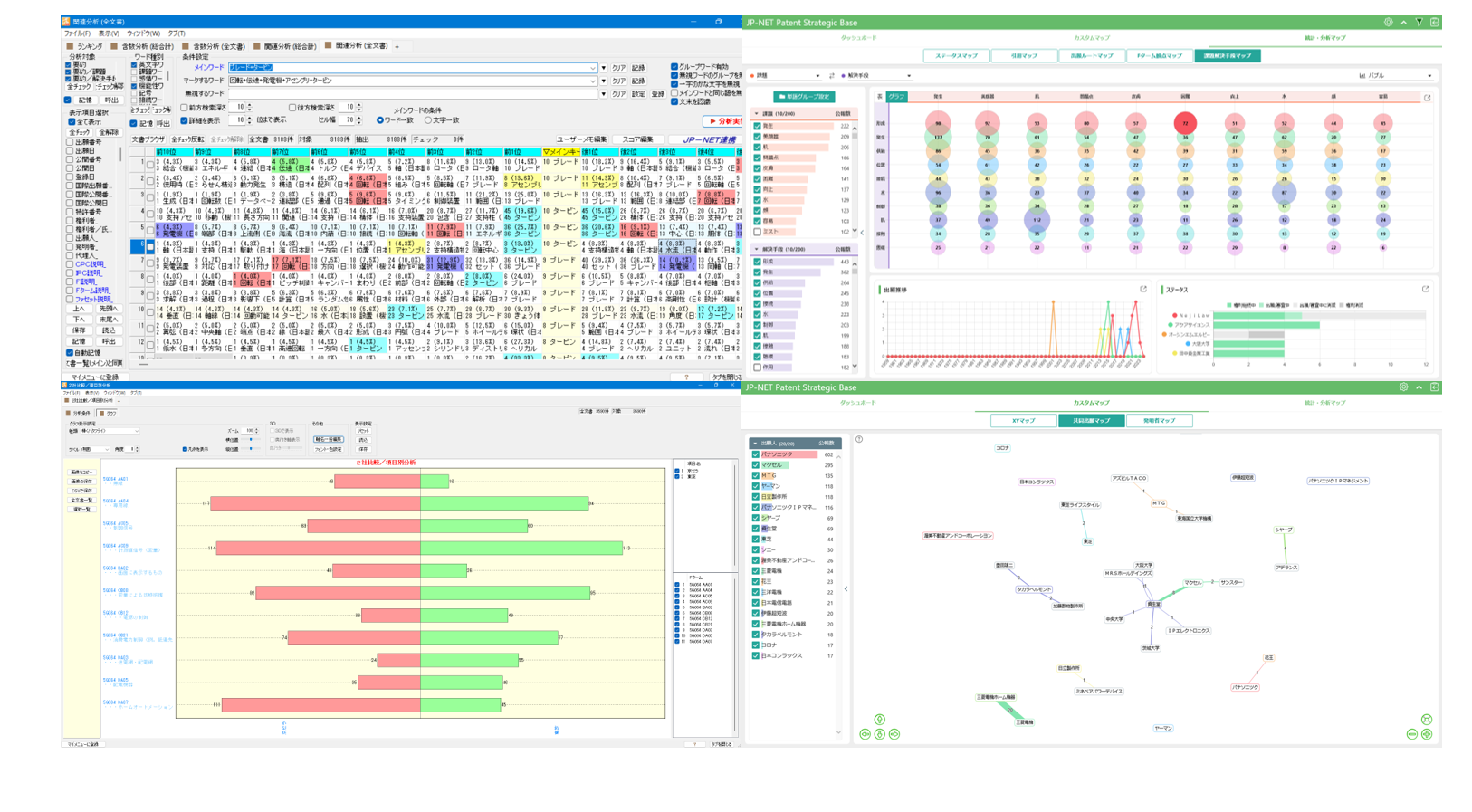Switch to 引用マップ tab

(1024, 56)
